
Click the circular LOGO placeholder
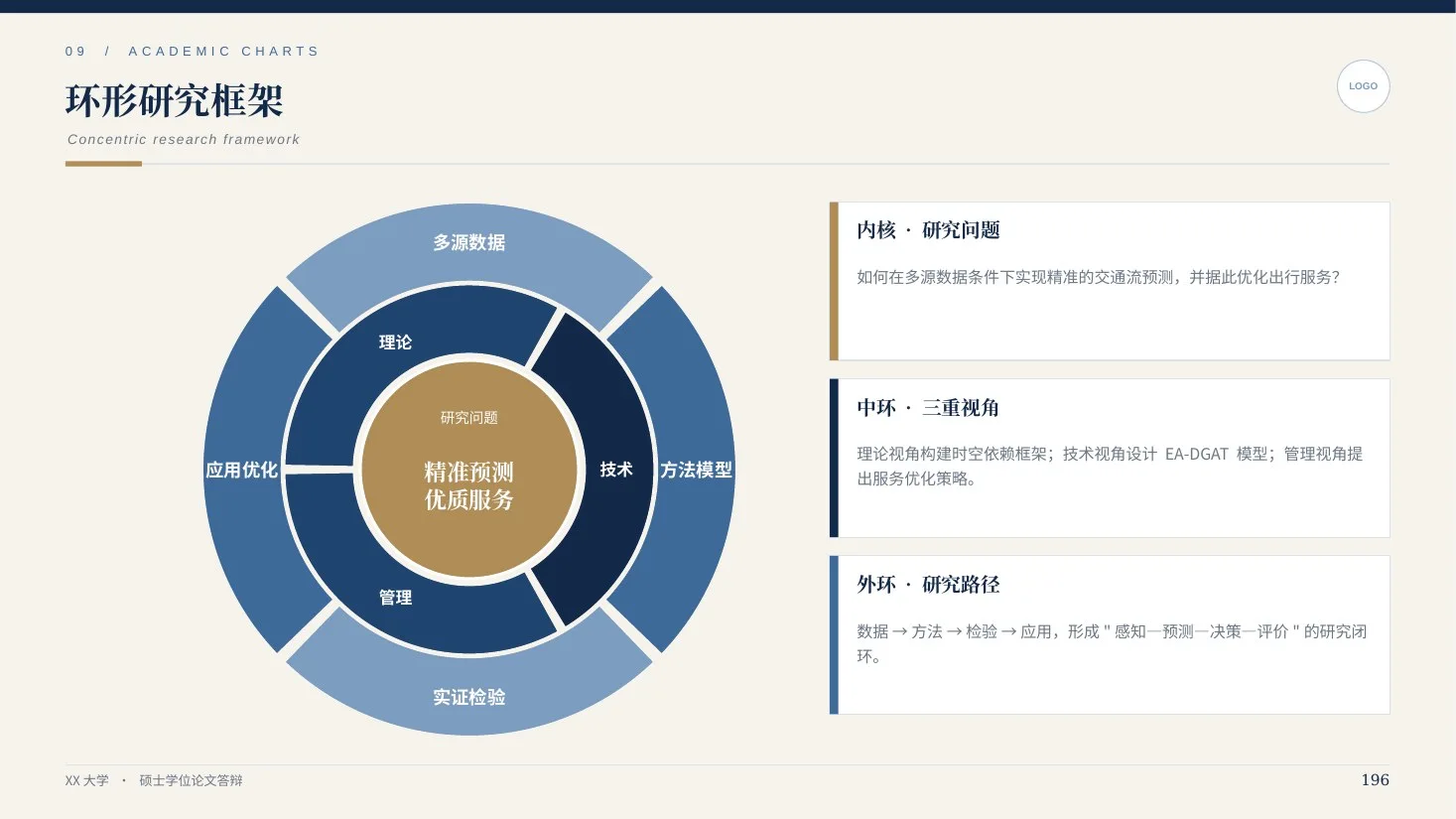tap(1363, 86)
